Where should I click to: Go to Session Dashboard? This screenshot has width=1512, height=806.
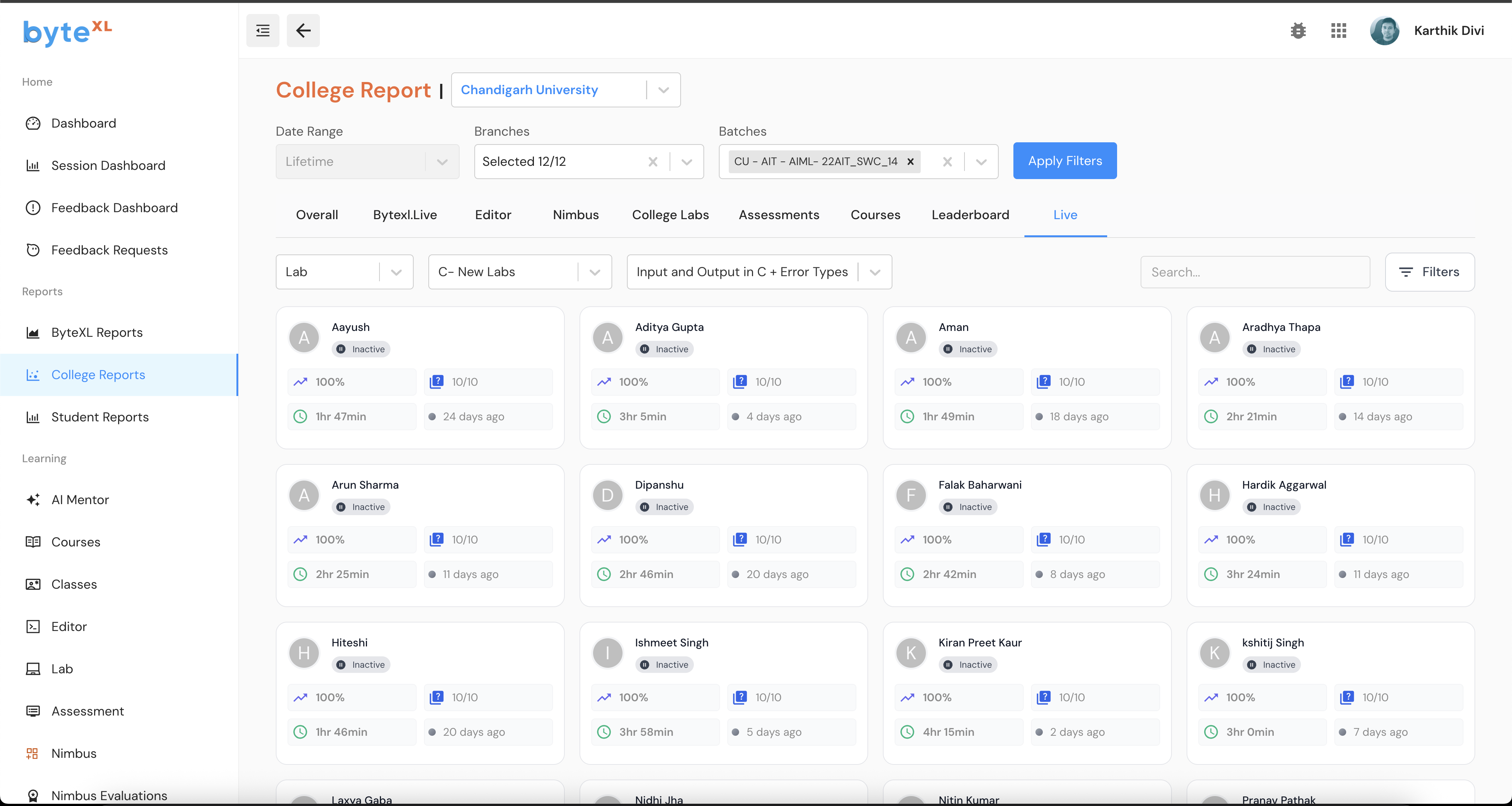[108, 165]
